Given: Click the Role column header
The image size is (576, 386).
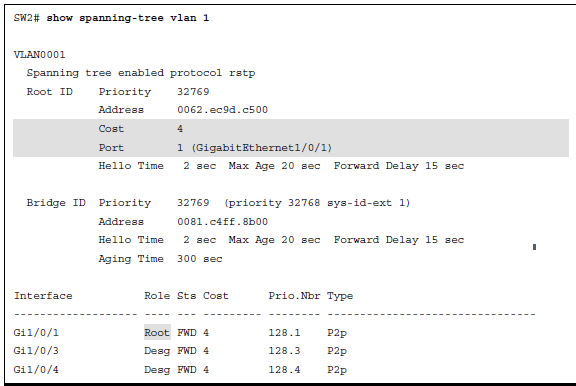Looking at the screenshot, I should coord(157,296).
